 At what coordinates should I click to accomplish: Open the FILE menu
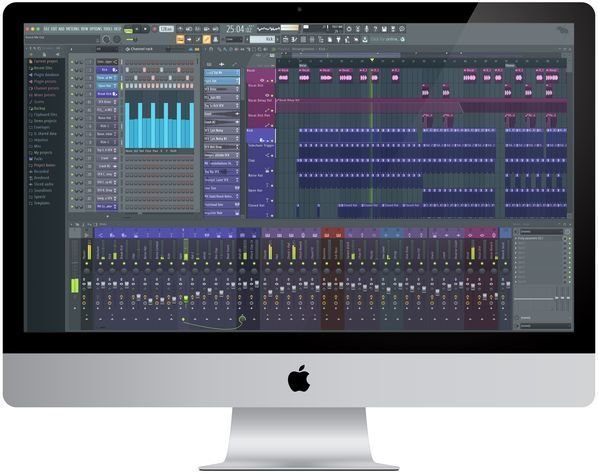46,29
